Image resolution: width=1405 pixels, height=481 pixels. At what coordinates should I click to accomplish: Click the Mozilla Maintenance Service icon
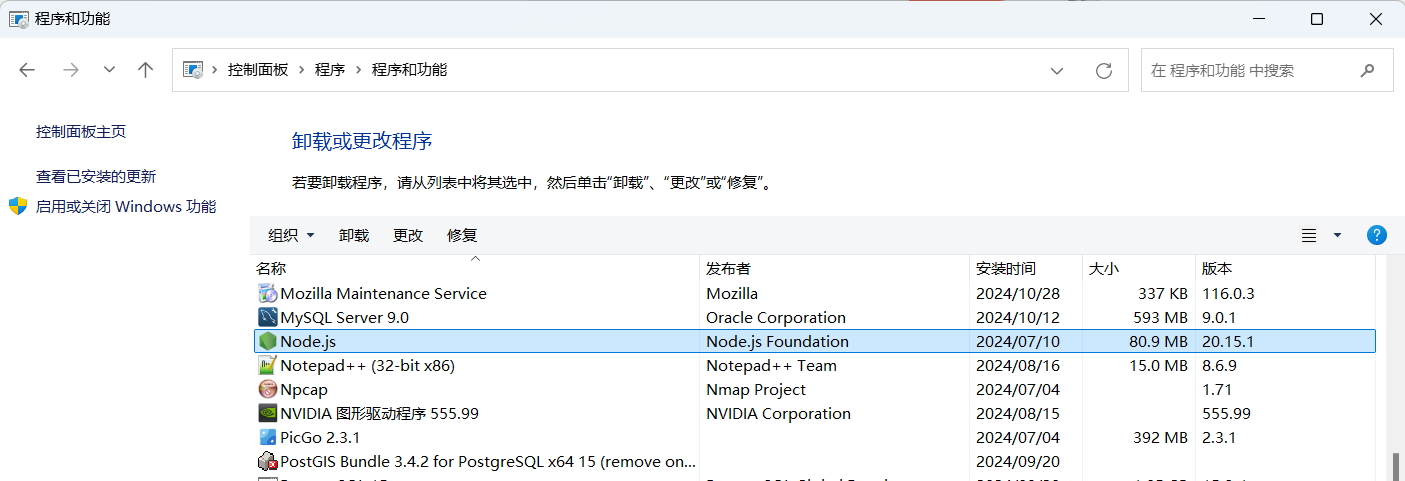tap(267, 294)
